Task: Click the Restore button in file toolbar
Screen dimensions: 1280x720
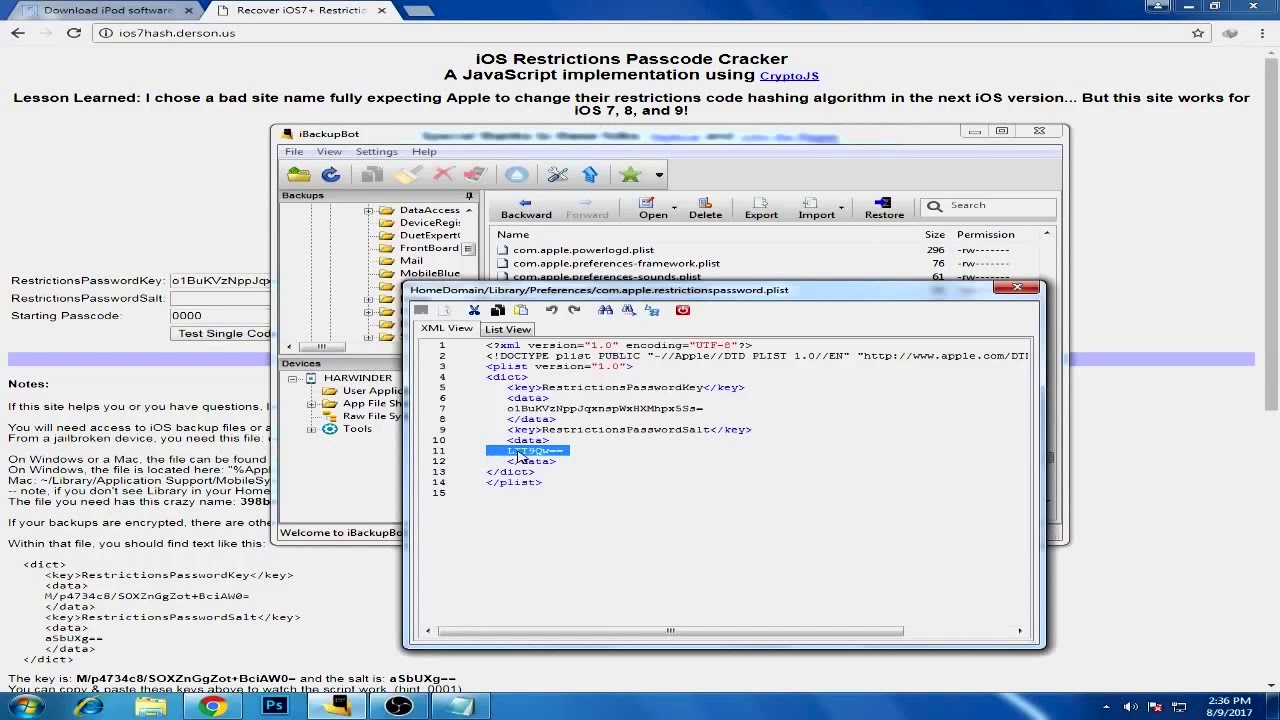Action: pyautogui.click(x=884, y=209)
